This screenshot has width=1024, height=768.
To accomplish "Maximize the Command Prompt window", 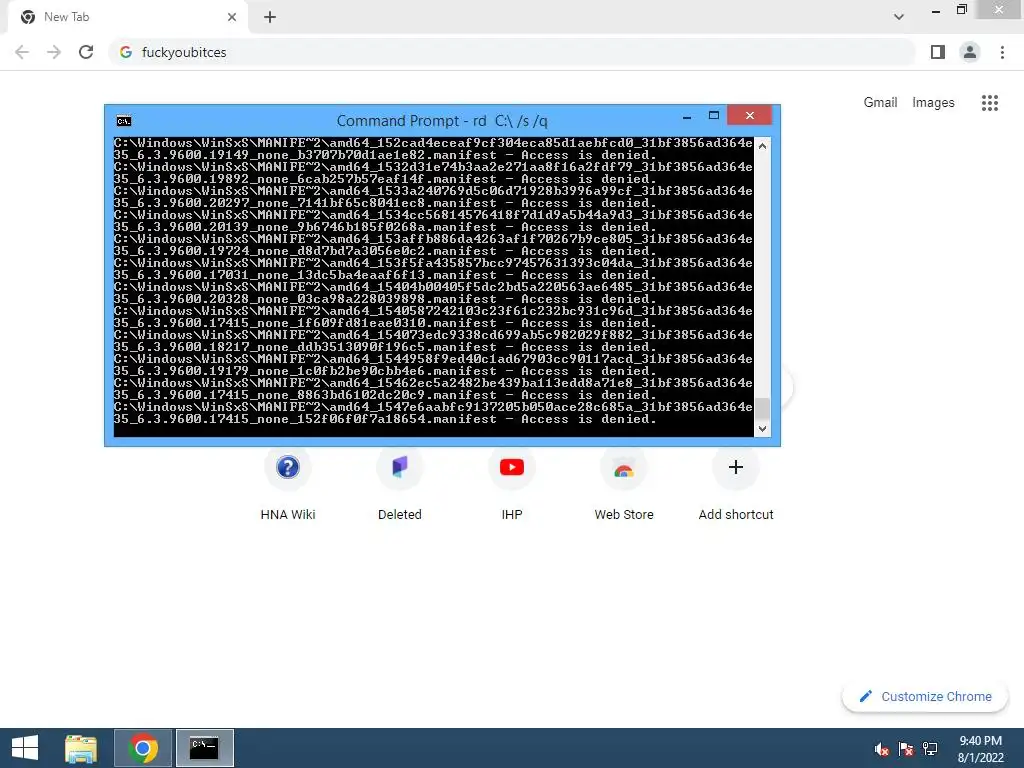I will coord(714,116).
